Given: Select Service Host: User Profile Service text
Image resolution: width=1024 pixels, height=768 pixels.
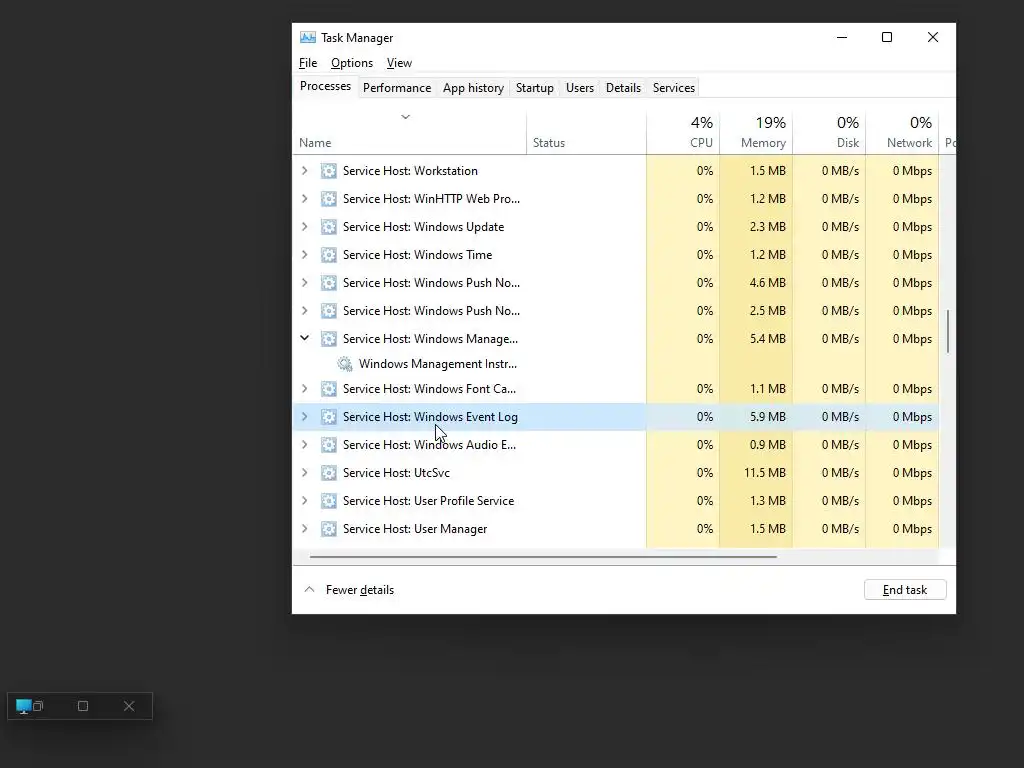Looking at the screenshot, I should pyautogui.click(x=428, y=501).
